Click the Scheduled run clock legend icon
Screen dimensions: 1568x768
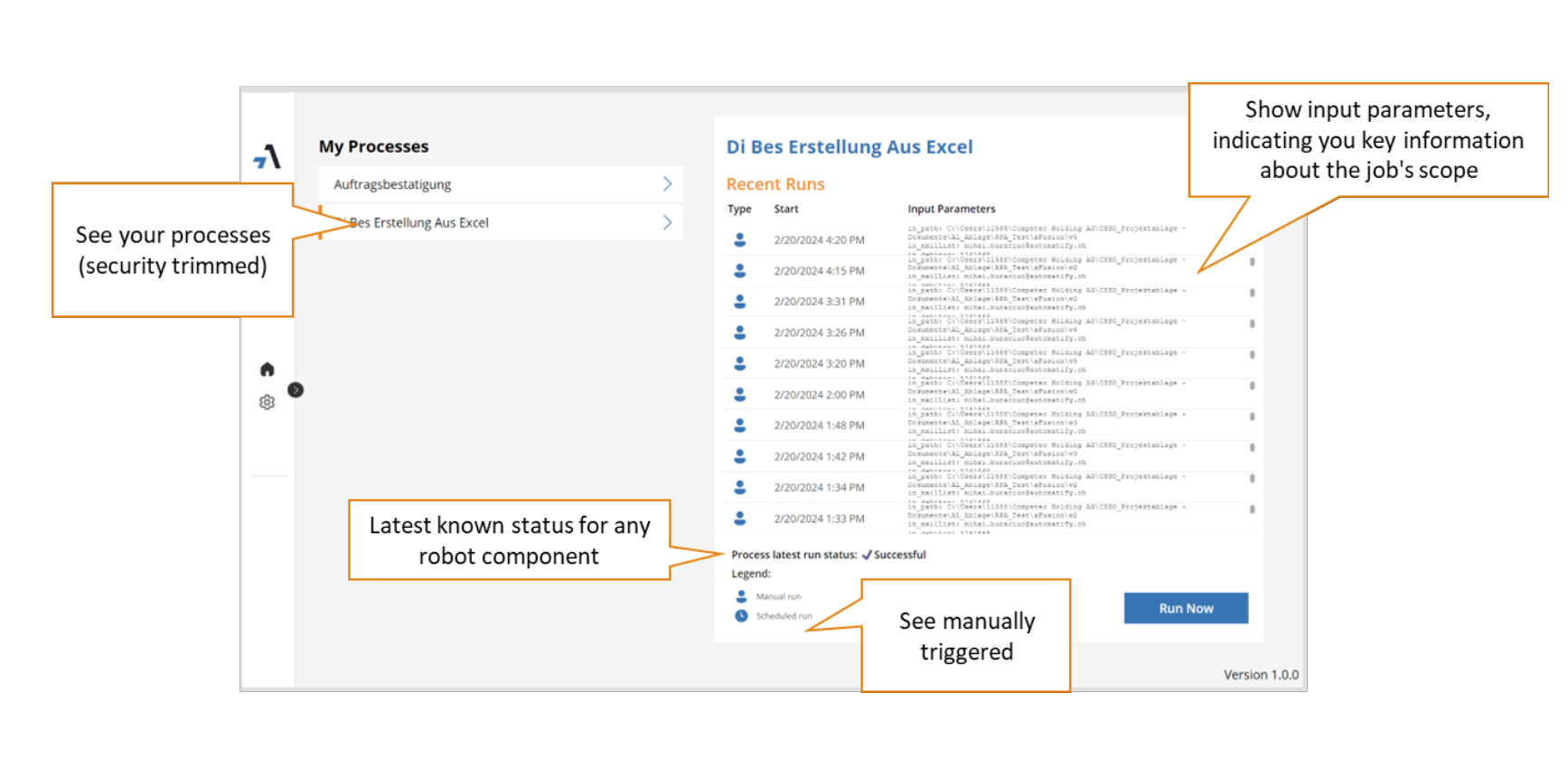(x=741, y=615)
